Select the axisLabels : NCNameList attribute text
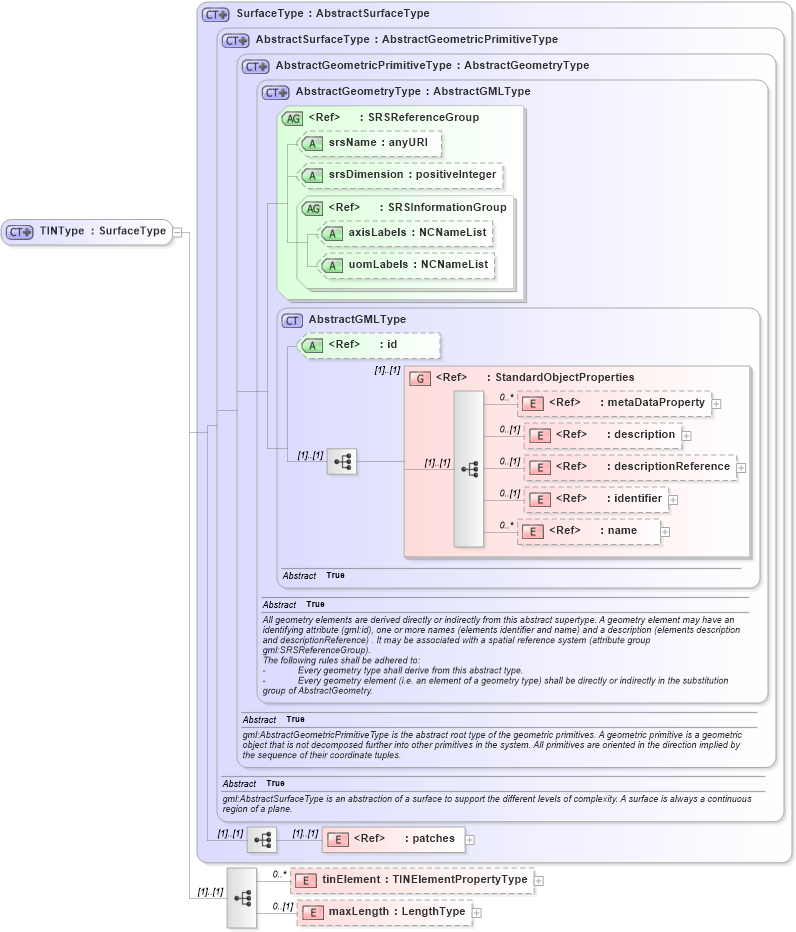The width and height of the screenshot is (796, 932). tap(417, 233)
